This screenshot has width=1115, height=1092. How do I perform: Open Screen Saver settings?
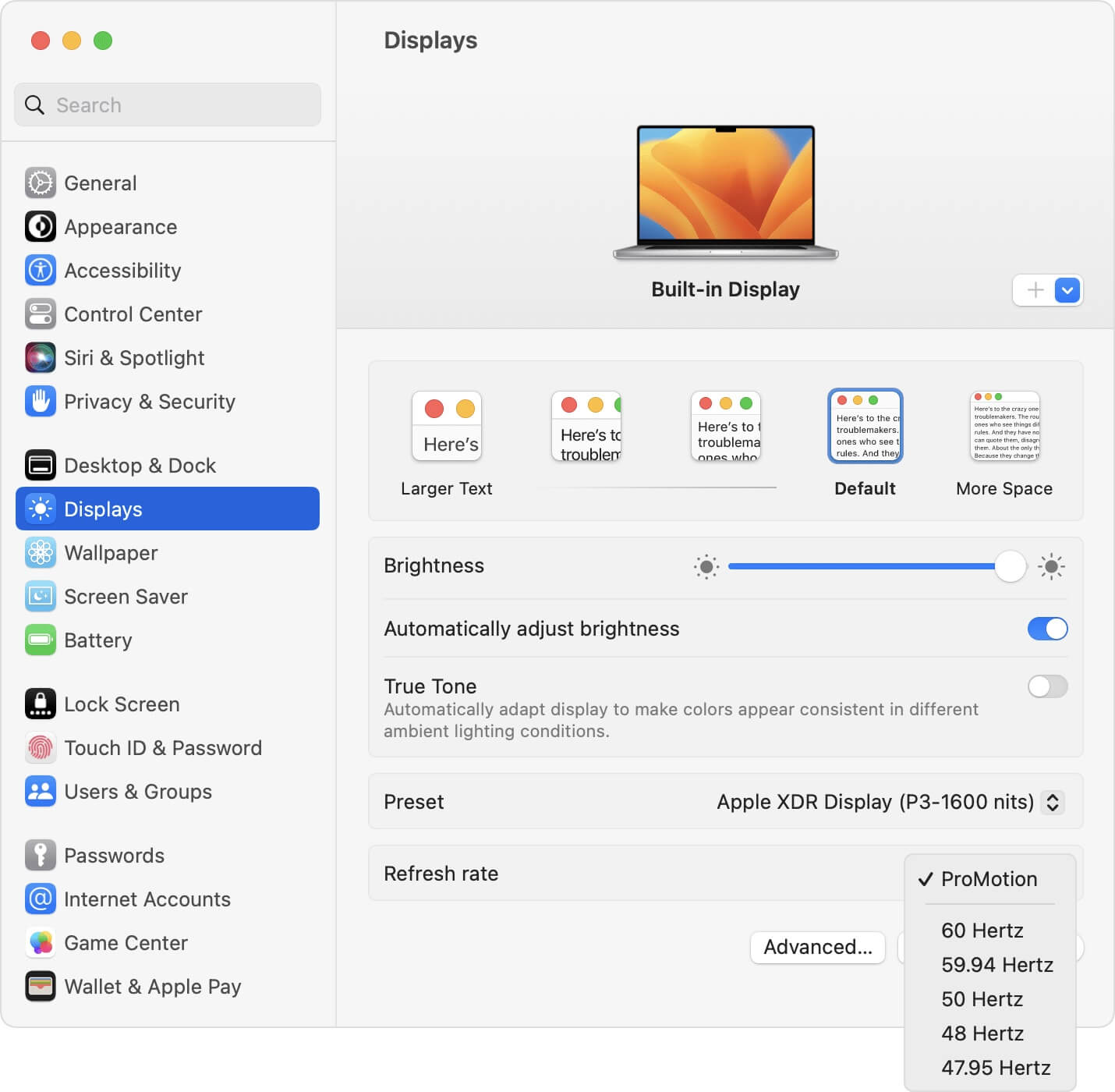126,597
